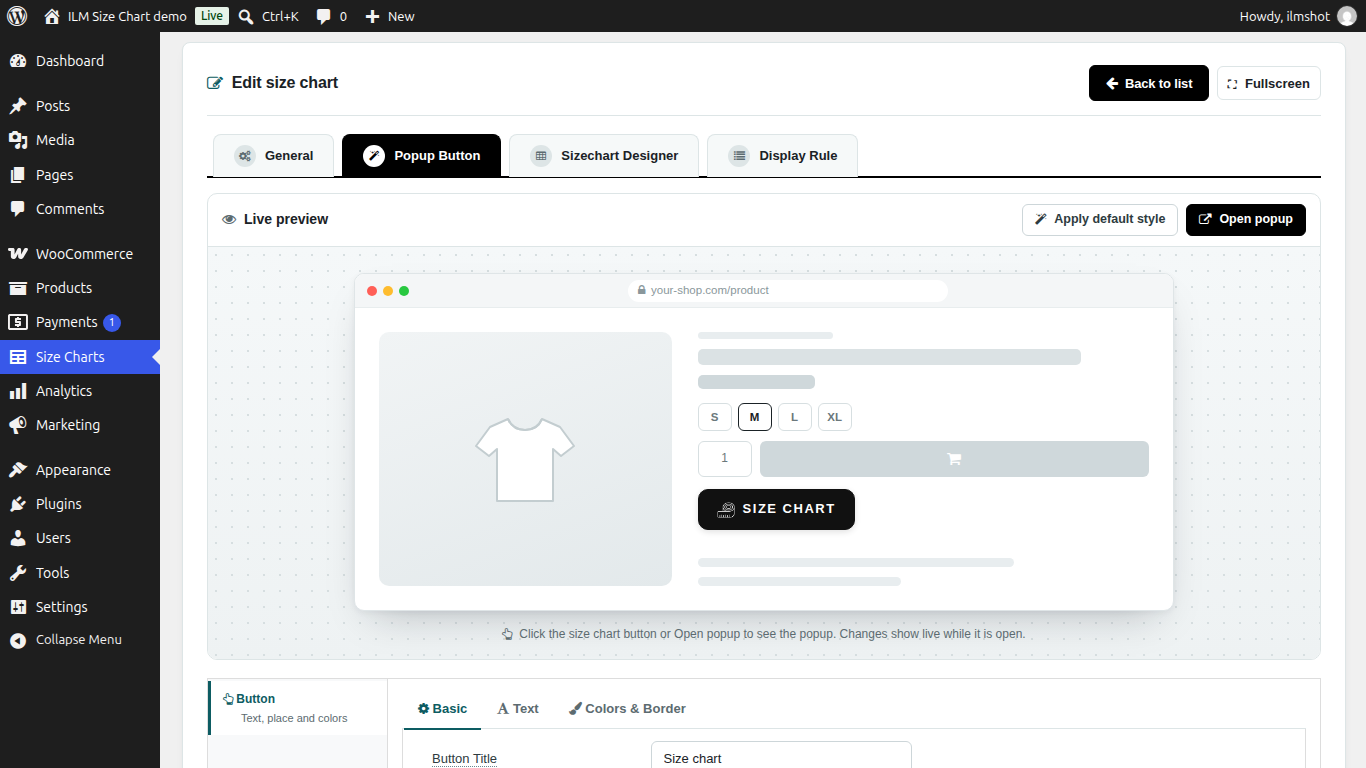
Task: Click the plus New icon in admin bar
Action: [x=372, y=16]
